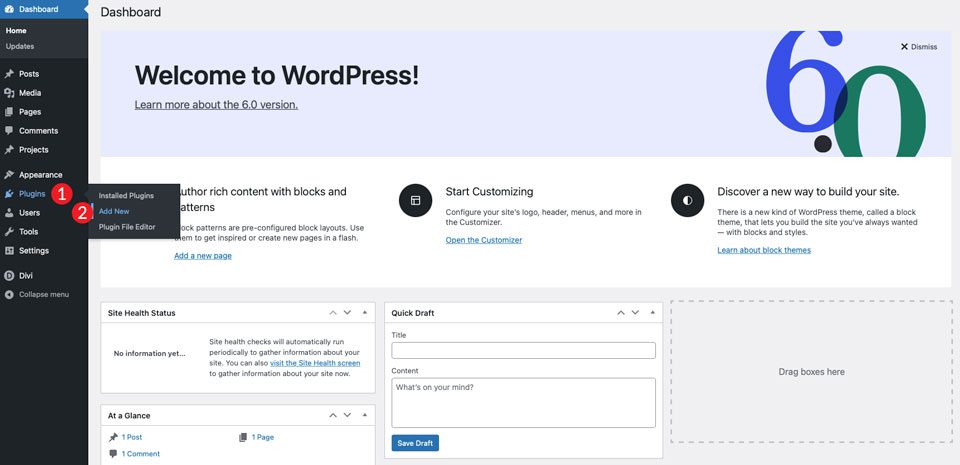Click the Users person icon
Viewport: 960px width, 465px height.
(x=9, y=213)
